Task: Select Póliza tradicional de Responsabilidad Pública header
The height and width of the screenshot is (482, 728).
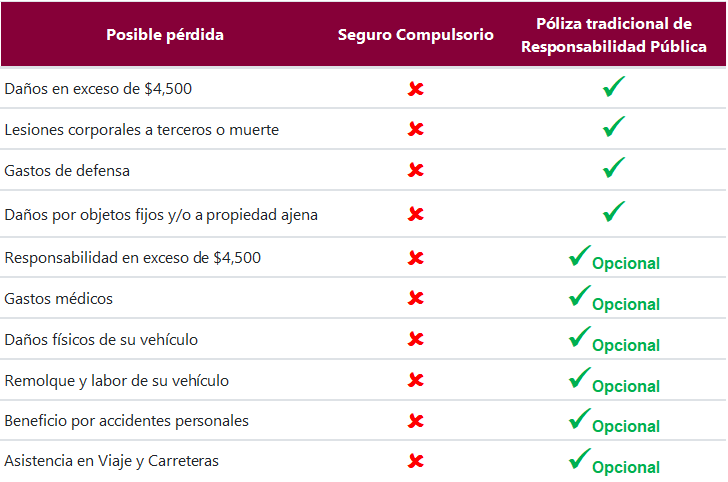Action: click(x=614, y=35)
